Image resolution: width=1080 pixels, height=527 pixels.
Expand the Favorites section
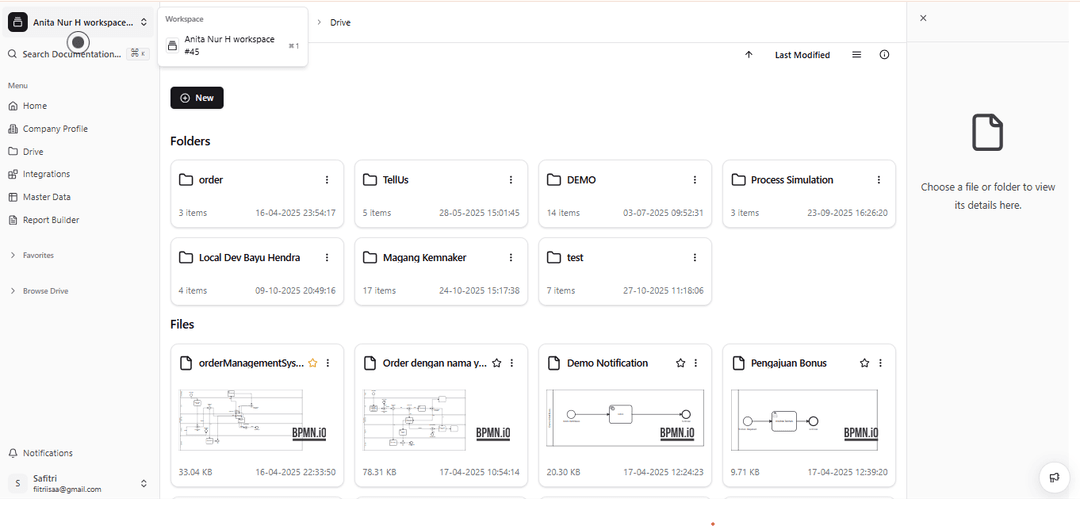point(32,255)
